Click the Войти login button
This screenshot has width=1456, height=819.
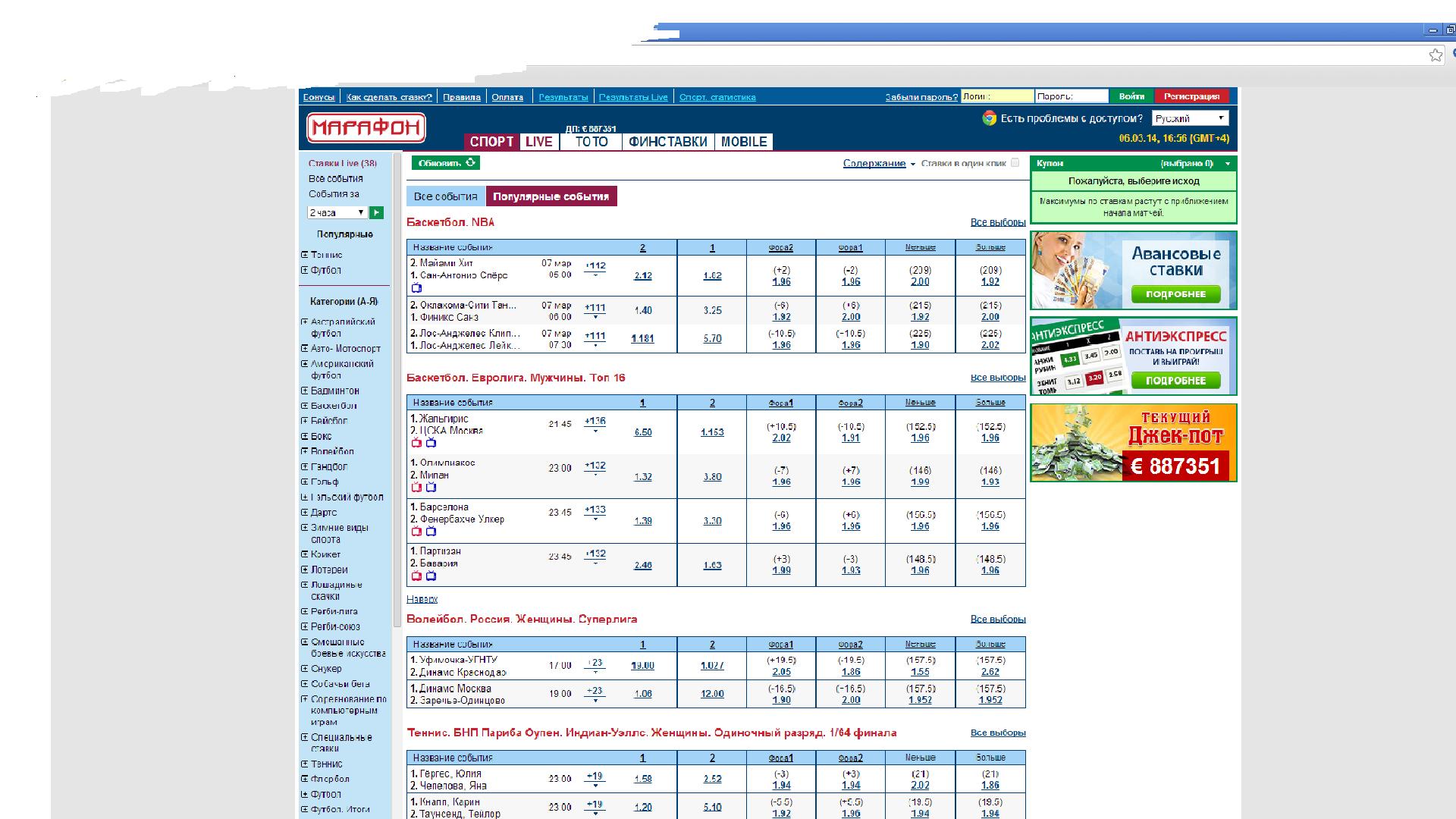(1131, 96)
